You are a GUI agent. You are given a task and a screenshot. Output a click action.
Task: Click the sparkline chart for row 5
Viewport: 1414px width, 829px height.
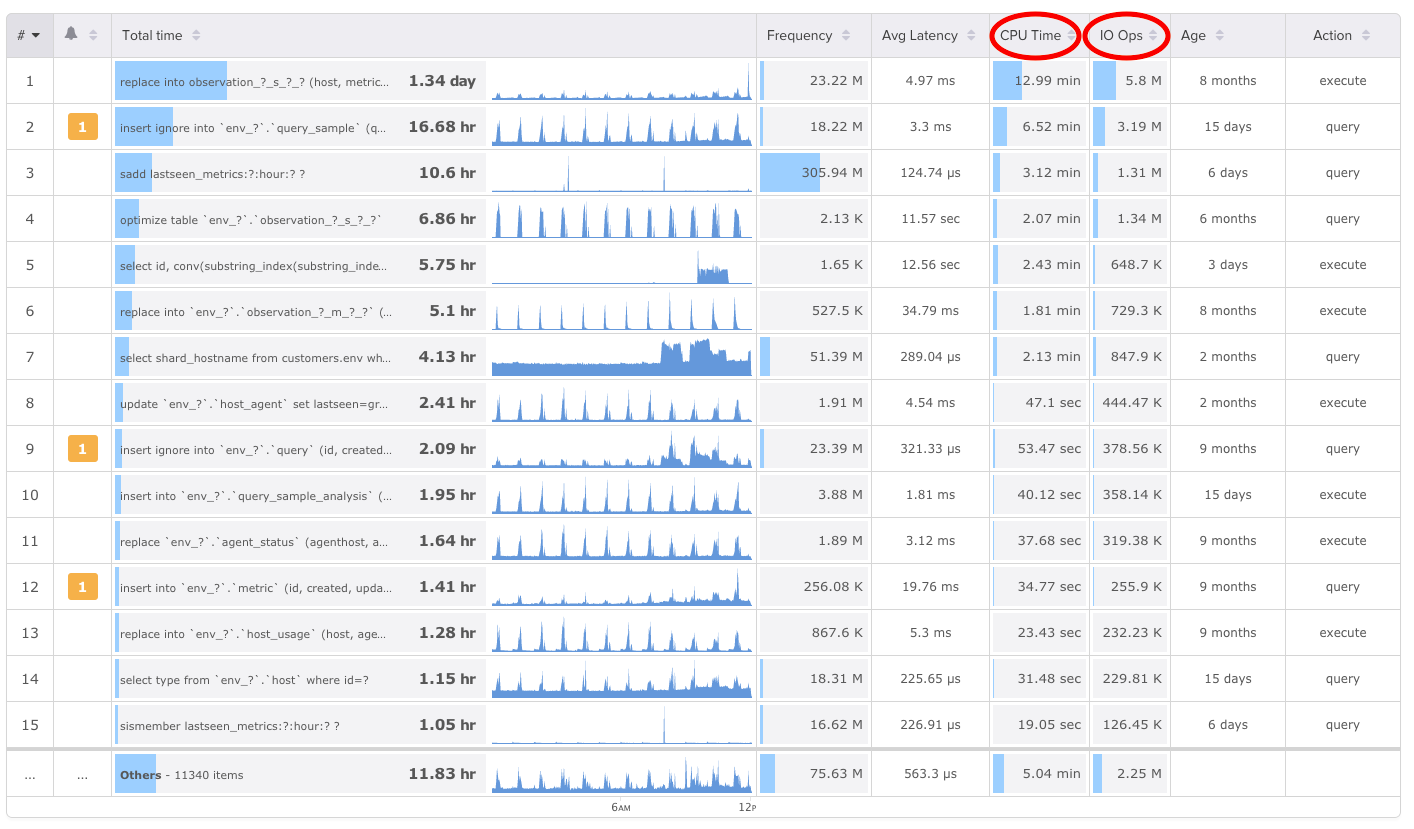[621, 266]
